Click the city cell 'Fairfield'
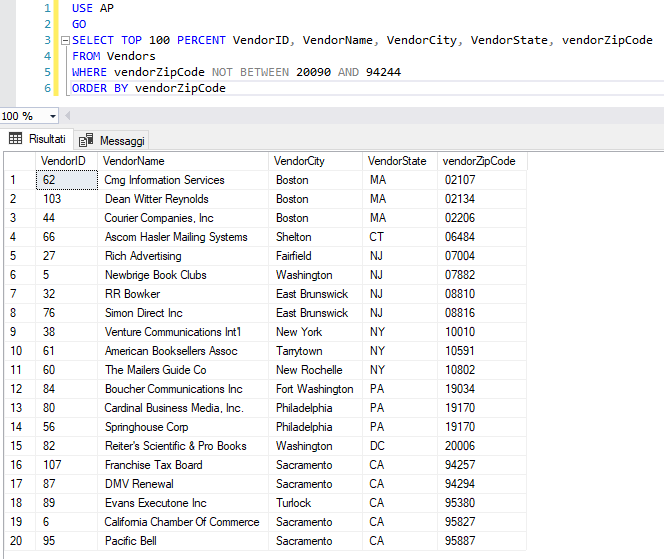 [x=315, y=256]
